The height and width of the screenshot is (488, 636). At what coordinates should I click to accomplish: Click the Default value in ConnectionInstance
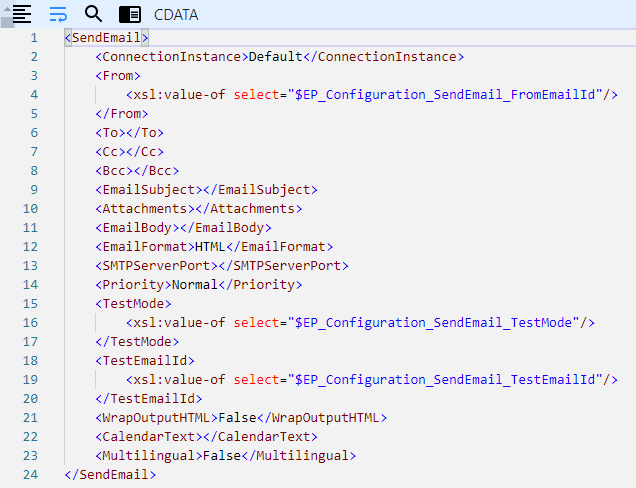[x=275, y=57]
